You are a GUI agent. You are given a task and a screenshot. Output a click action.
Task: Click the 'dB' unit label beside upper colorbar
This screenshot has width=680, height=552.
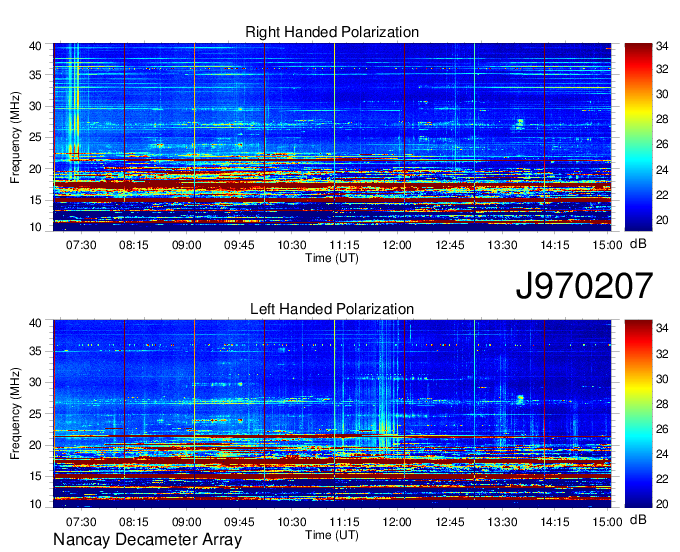coord(638,244)
